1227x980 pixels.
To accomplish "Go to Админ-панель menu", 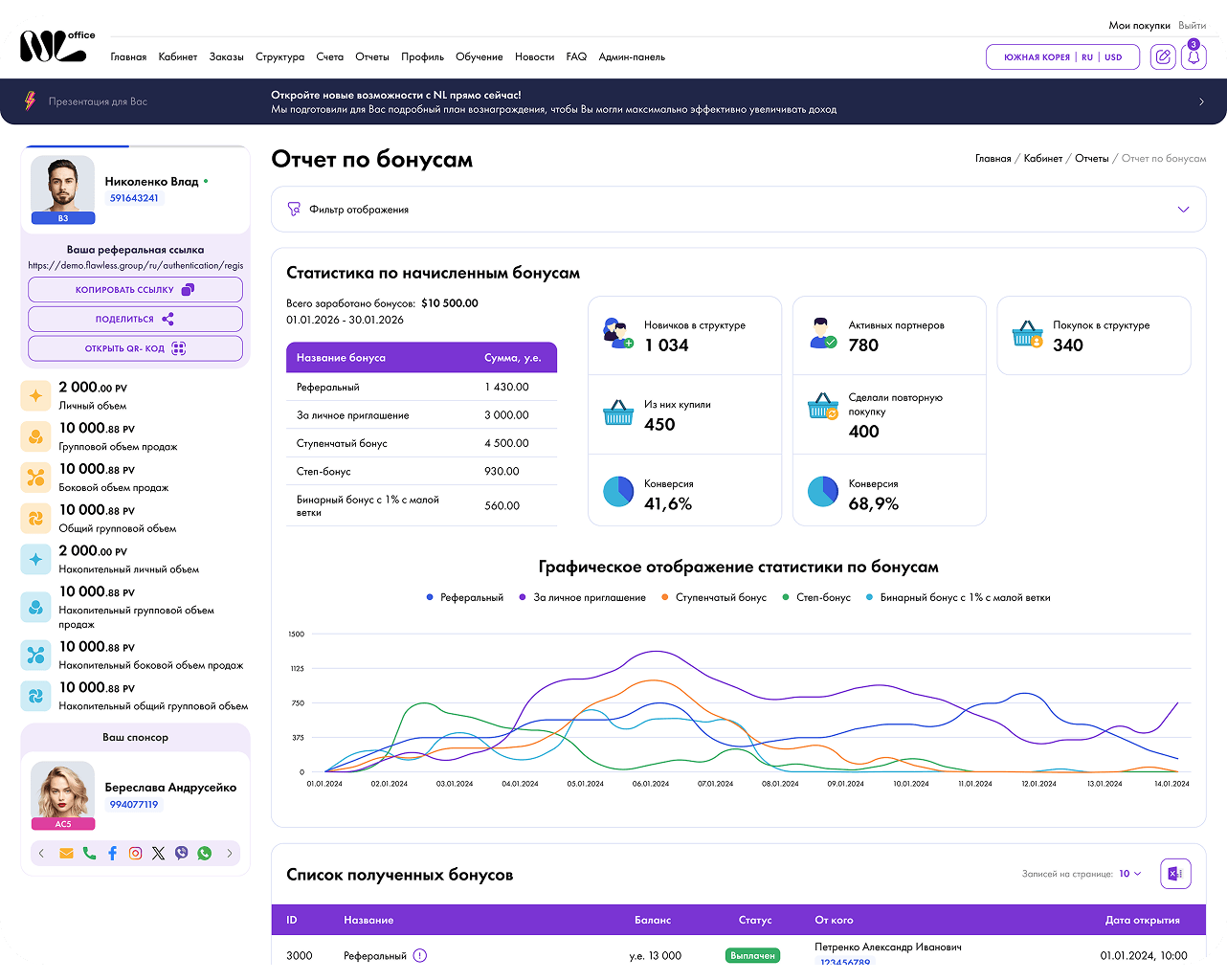I will (x=632, y=56).
